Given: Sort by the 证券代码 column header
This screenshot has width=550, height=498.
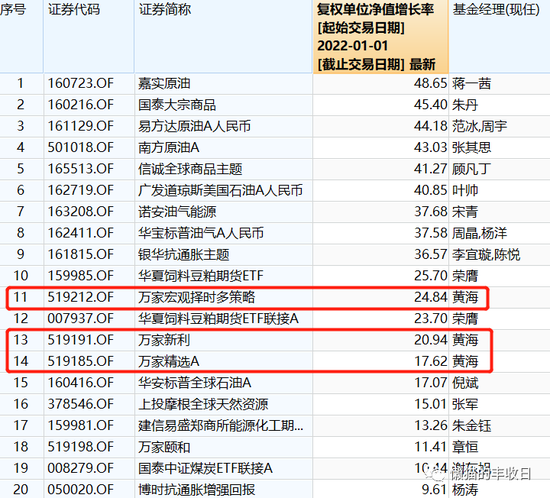Looking at the screenshot, I should [x=74, y=9].
